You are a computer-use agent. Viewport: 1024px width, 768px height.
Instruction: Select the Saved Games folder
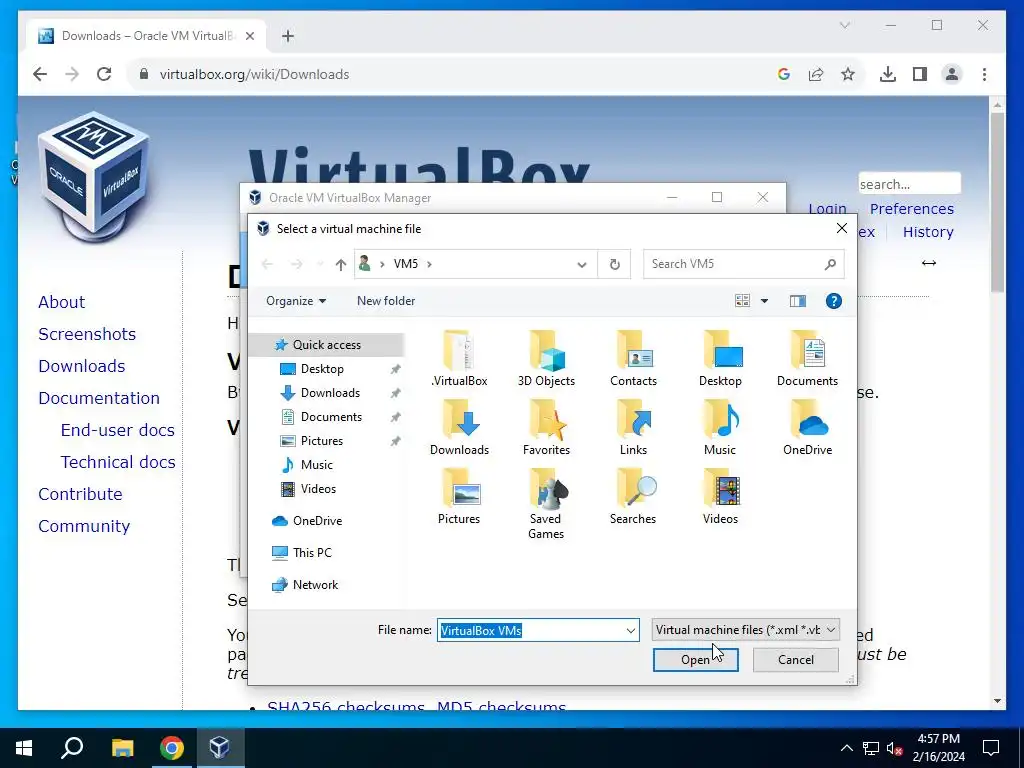546,504
